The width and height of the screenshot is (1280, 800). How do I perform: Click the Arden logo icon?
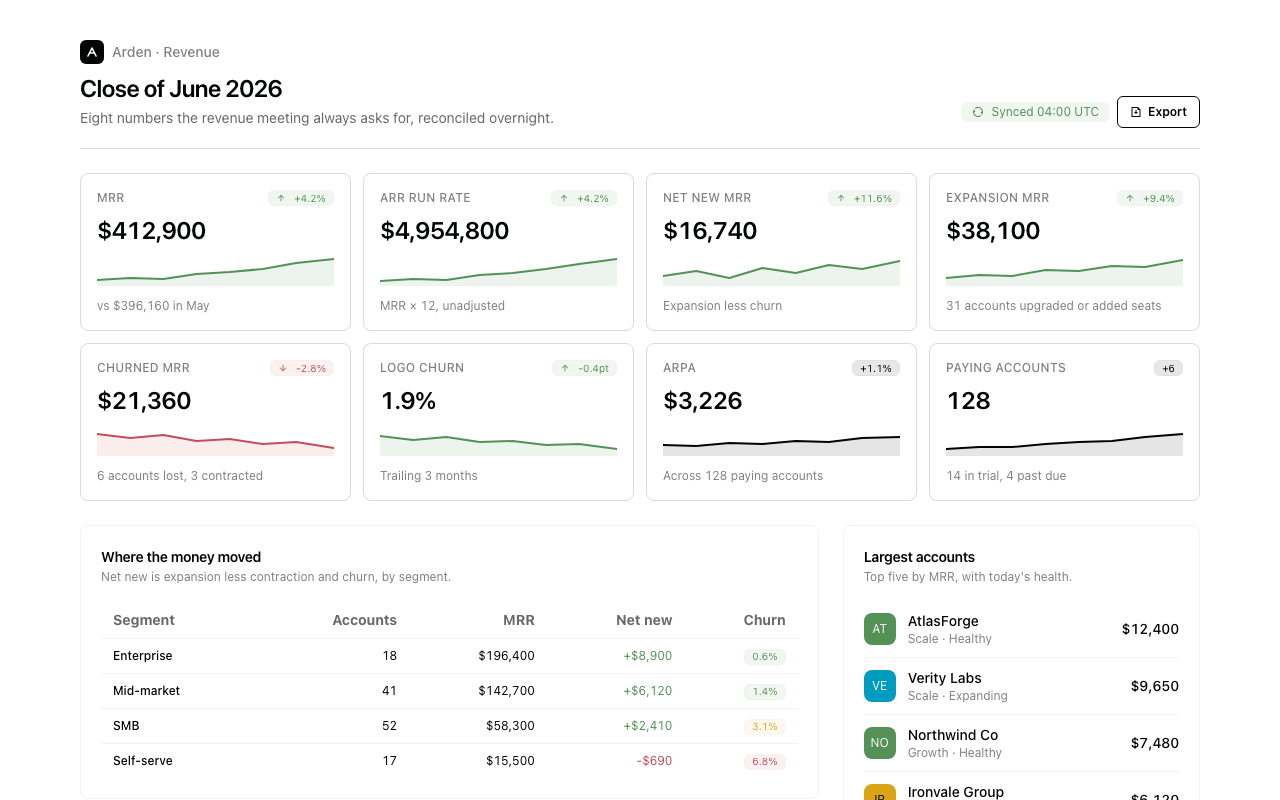[92, 52]
